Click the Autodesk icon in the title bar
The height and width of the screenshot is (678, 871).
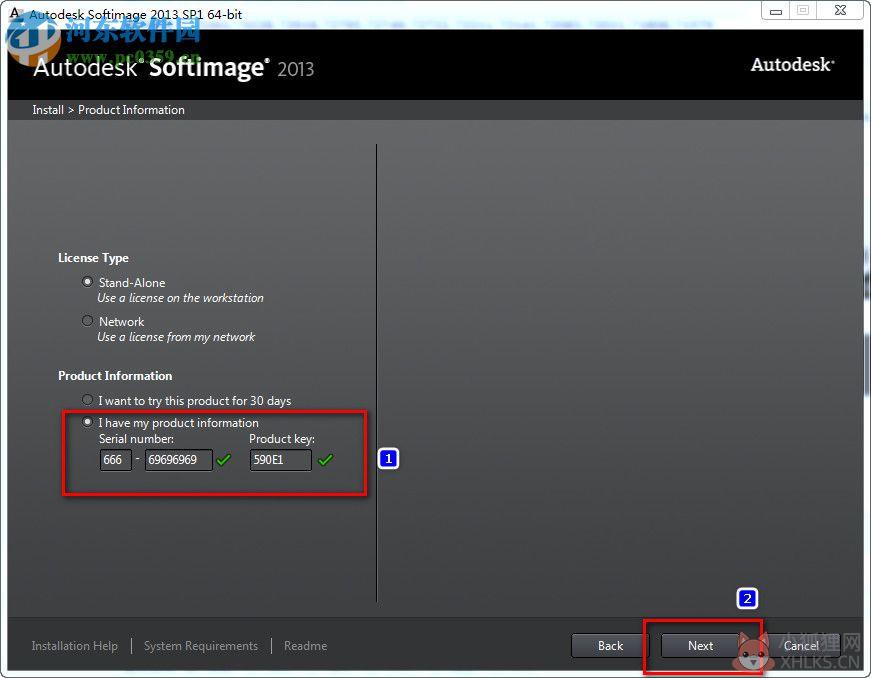[16, 13]
